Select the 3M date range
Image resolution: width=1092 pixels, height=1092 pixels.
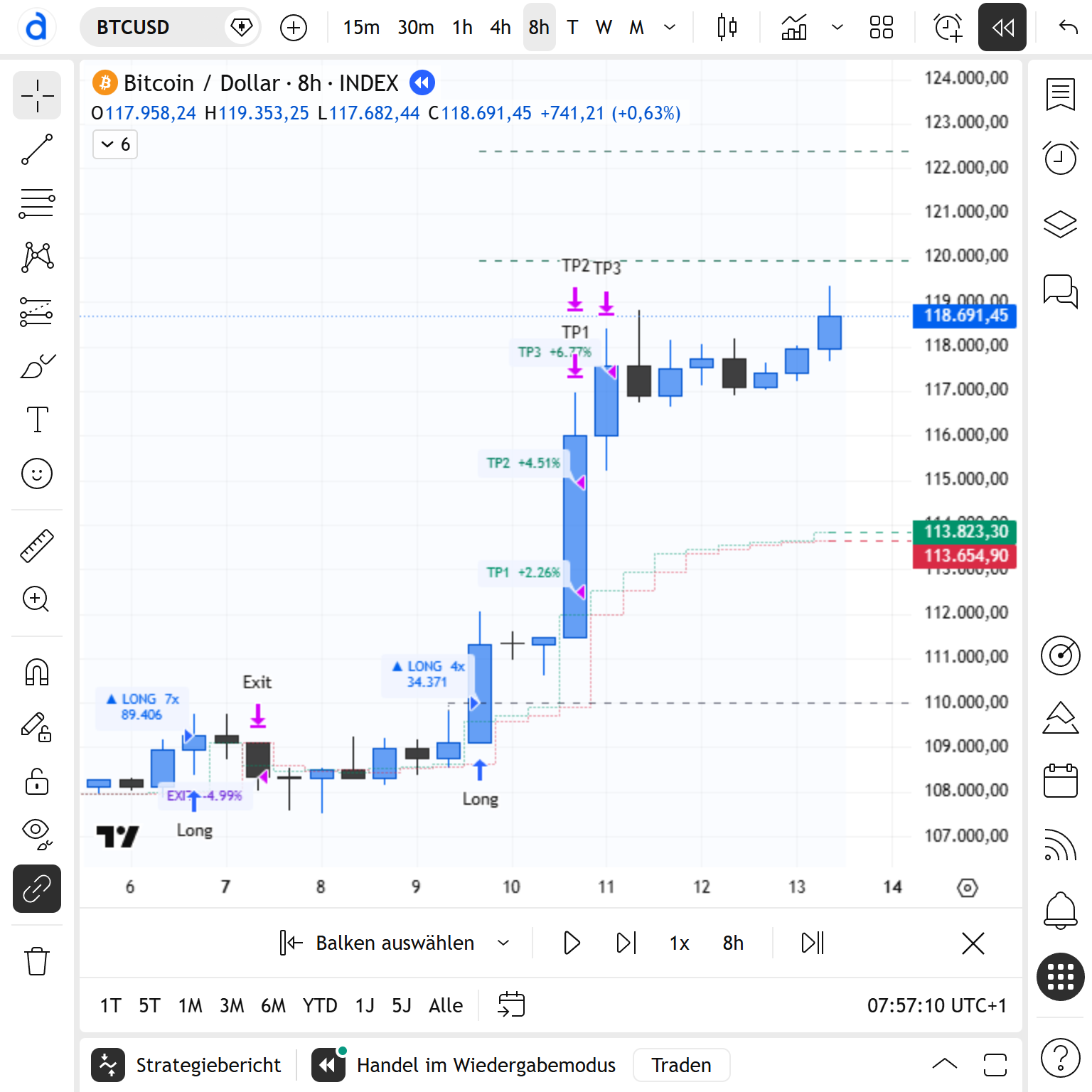tap(232, 1005)
